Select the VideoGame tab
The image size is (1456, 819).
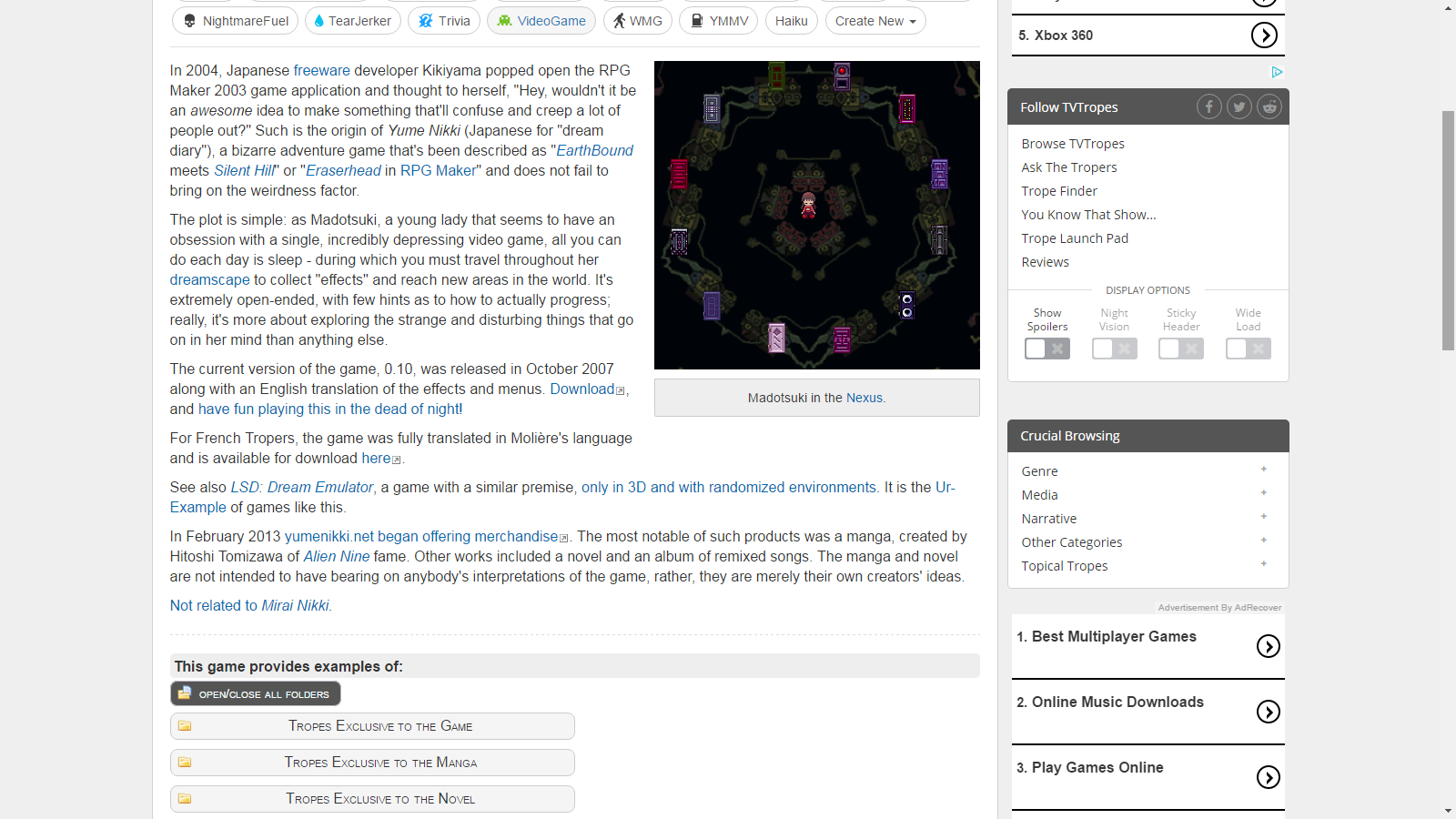(541, 21)
